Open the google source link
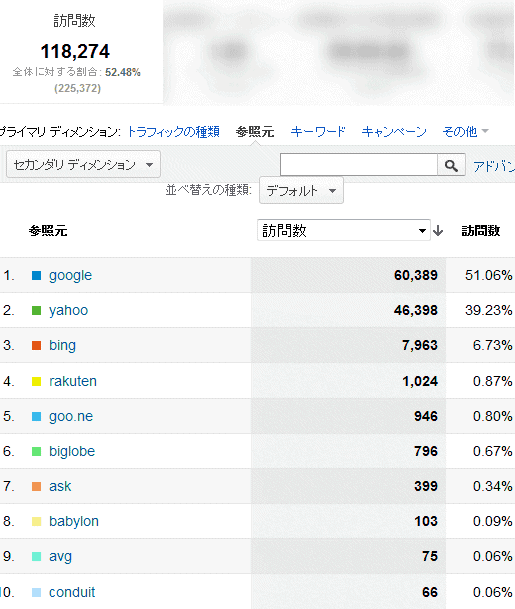This screenshot has width=515, height=609. [70, 275]
